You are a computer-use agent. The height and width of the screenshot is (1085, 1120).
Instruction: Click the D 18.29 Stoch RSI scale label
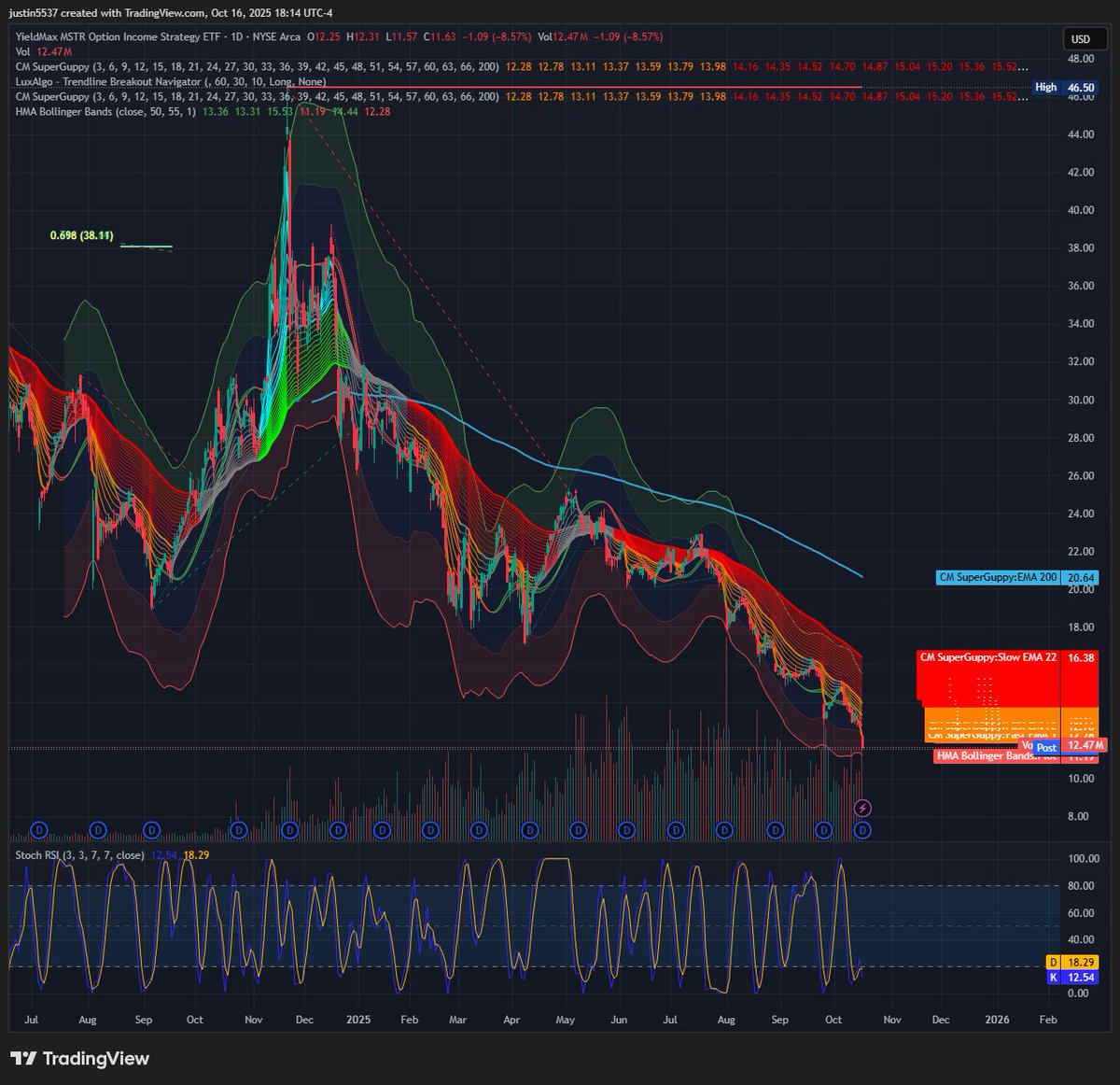(1071, 962)
